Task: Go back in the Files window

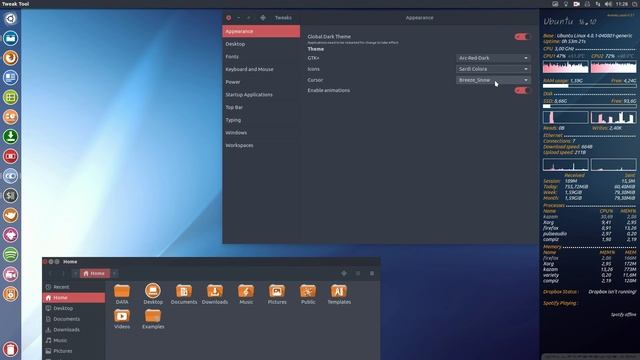Action: coord(51,273)
